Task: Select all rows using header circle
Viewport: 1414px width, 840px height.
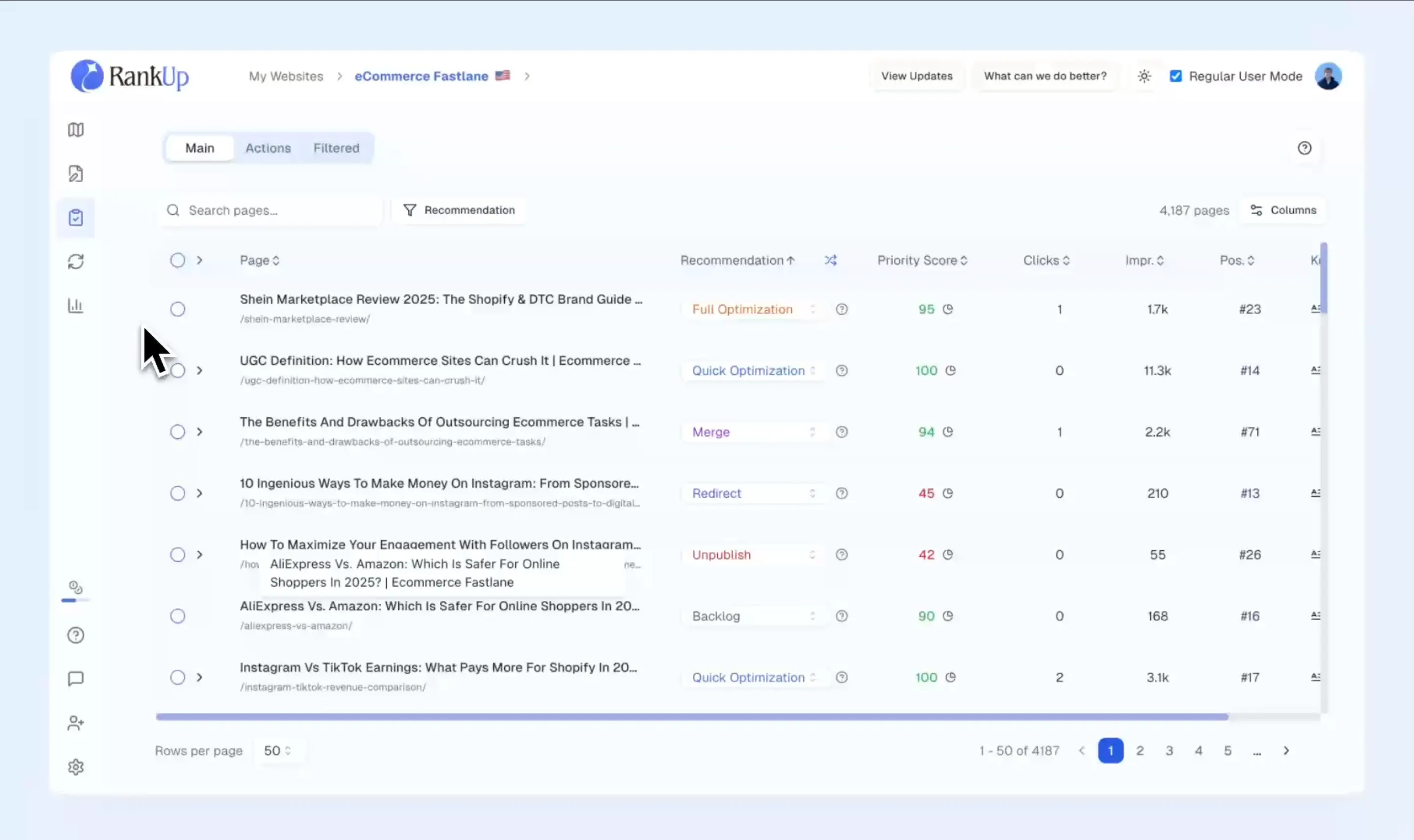Action: click(178, 260)
